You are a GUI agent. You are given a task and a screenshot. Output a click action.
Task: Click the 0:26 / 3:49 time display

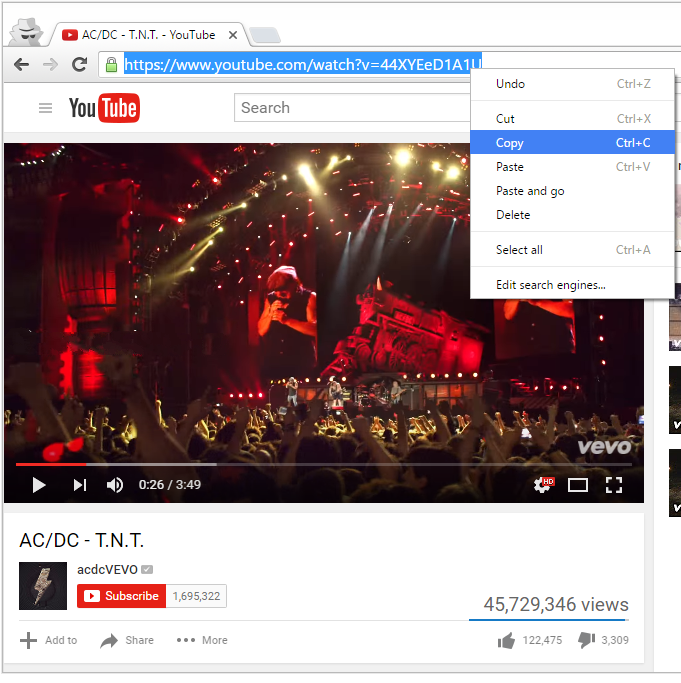click(170, 485)
